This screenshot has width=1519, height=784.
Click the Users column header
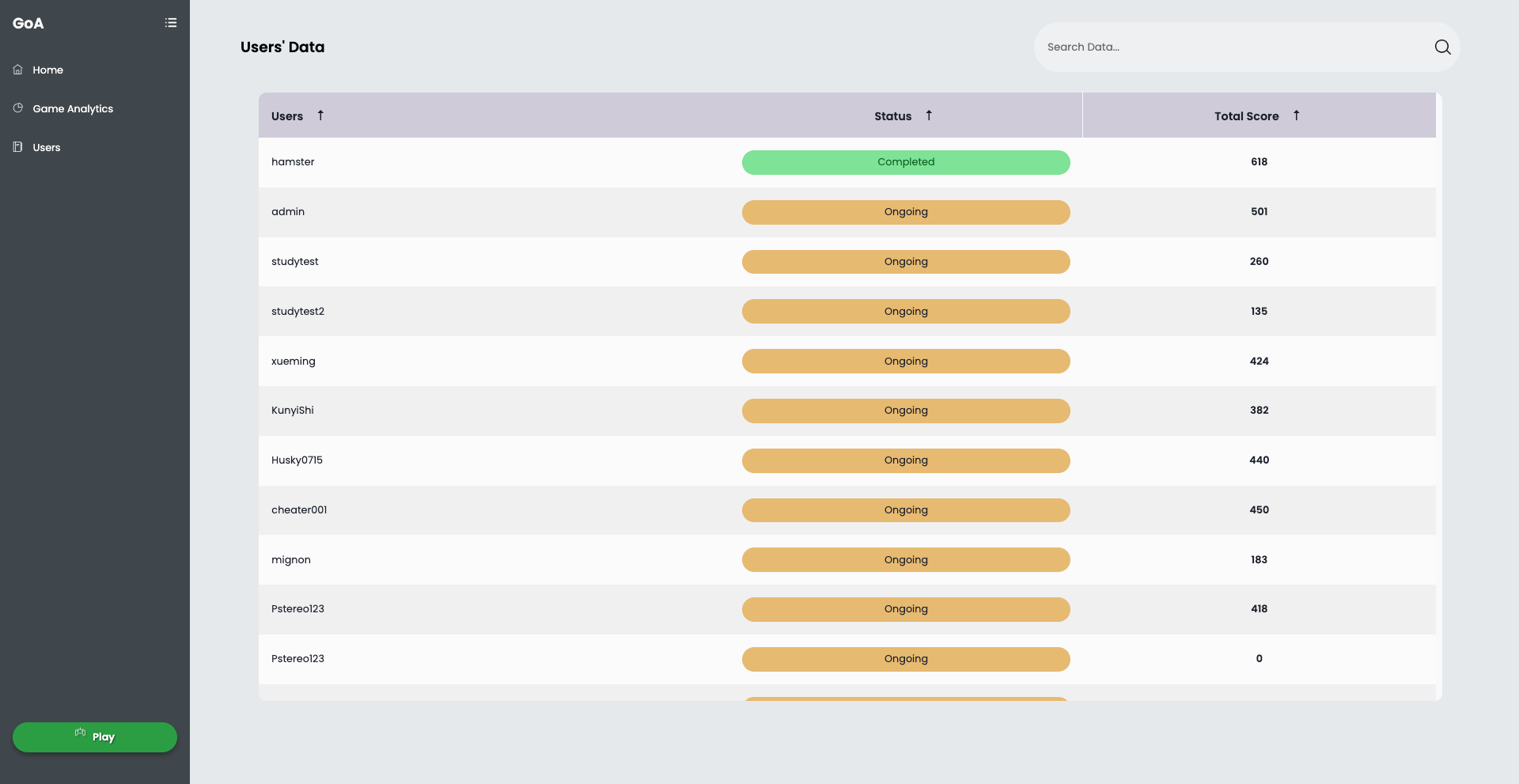pyautogui.click(x=287, y=116)
